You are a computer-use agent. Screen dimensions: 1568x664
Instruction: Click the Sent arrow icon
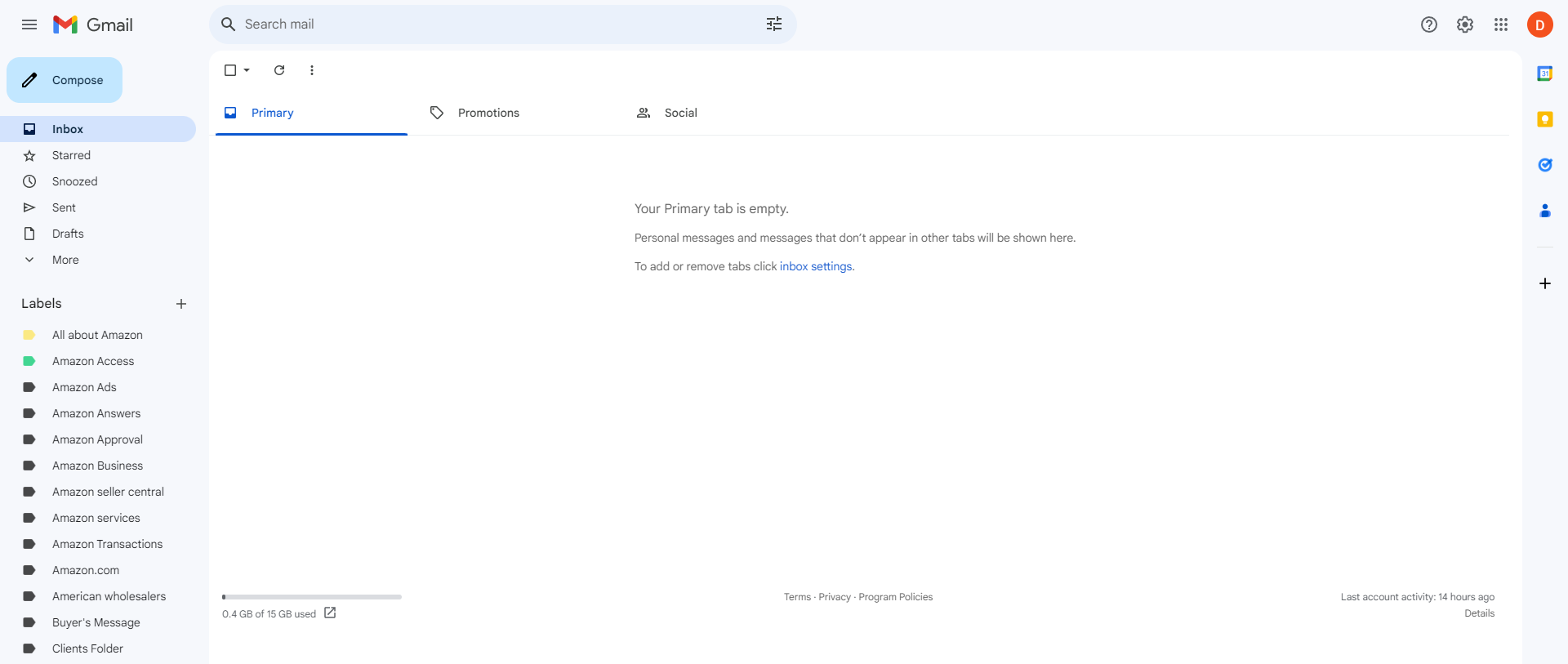(x=29, y=207)
